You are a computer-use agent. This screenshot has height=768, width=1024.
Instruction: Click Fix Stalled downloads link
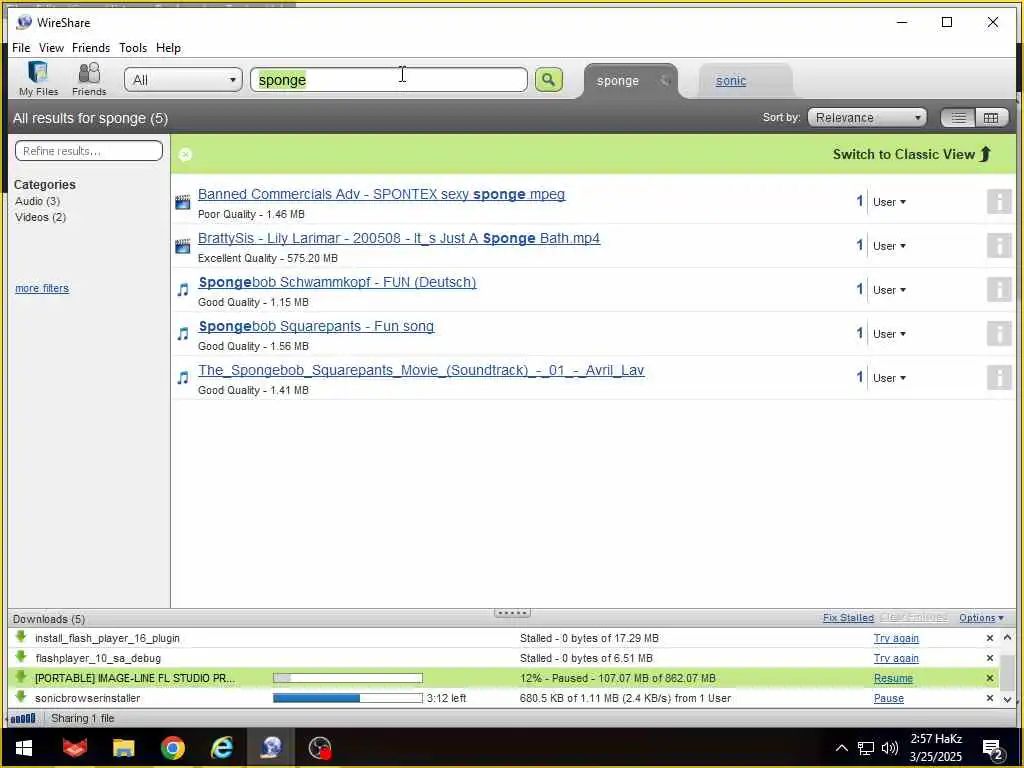pyautogui.click(x=848, y=618)
